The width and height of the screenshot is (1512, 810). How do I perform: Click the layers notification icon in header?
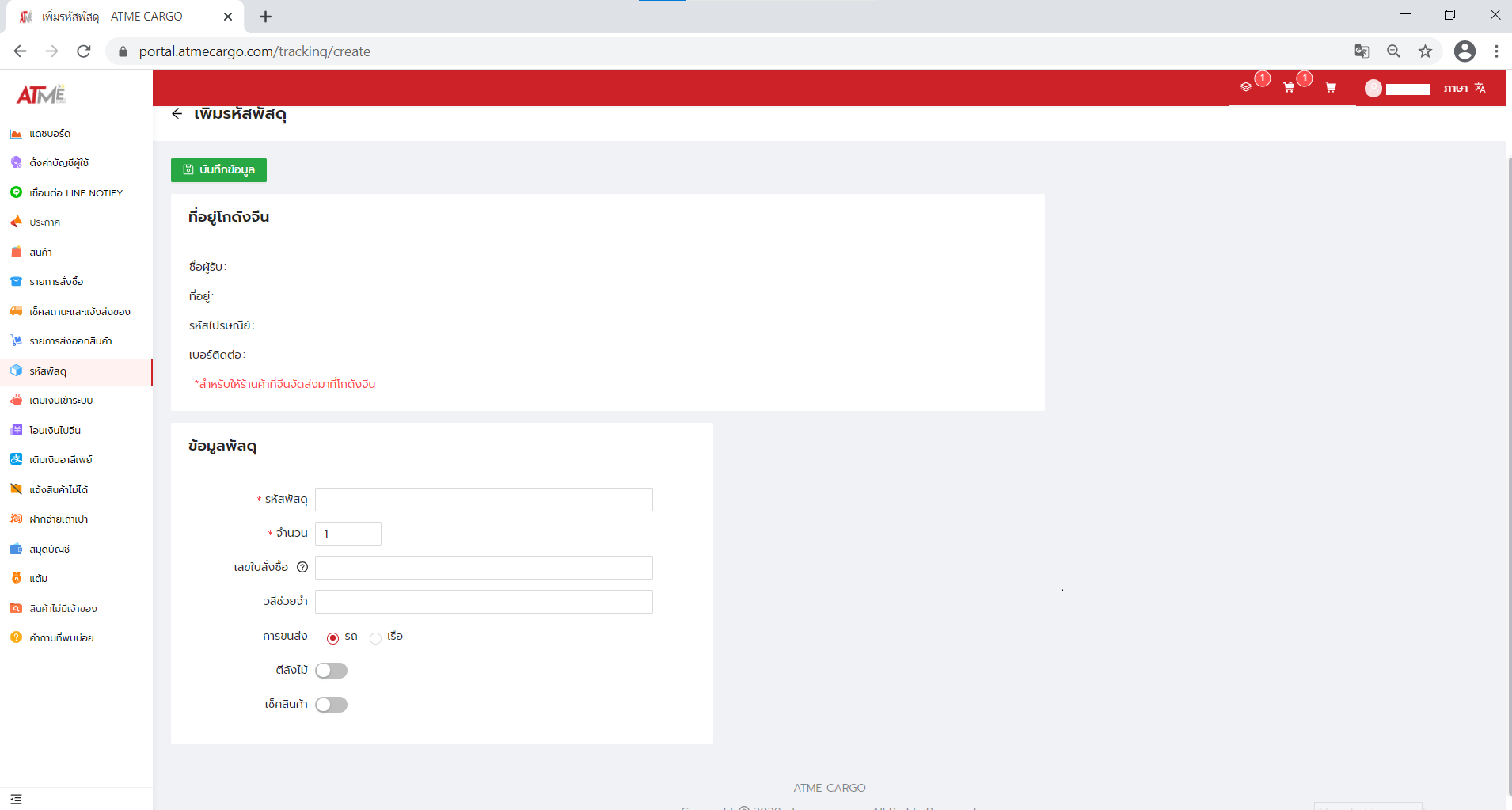[x=1246, y=87]
